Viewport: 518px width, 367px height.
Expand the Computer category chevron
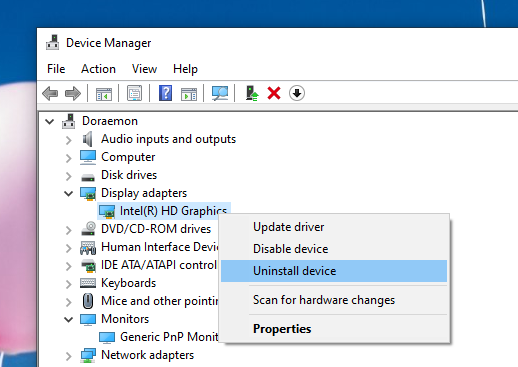pos(69,158)
